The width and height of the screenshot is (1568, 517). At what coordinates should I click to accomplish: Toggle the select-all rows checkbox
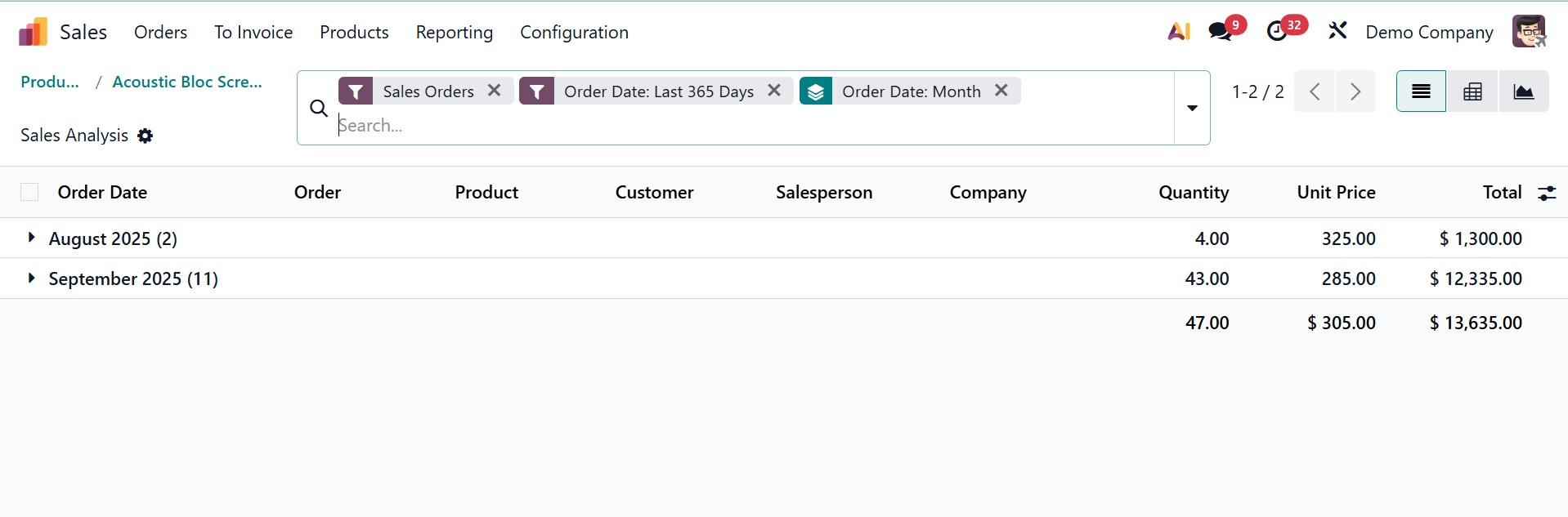[29, 192]
